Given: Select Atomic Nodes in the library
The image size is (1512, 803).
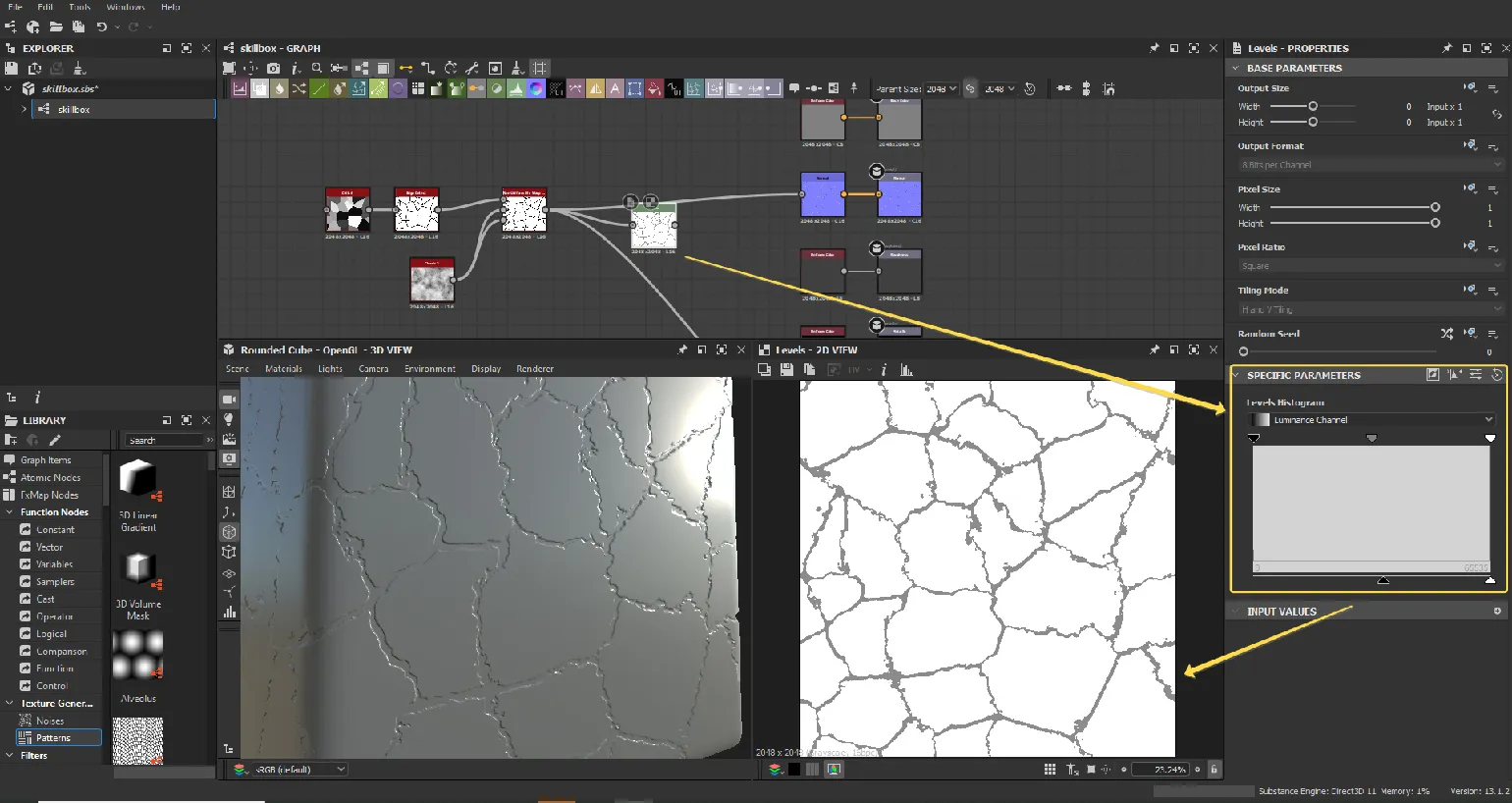Looking at the screenshot, I should pos(51,477).
